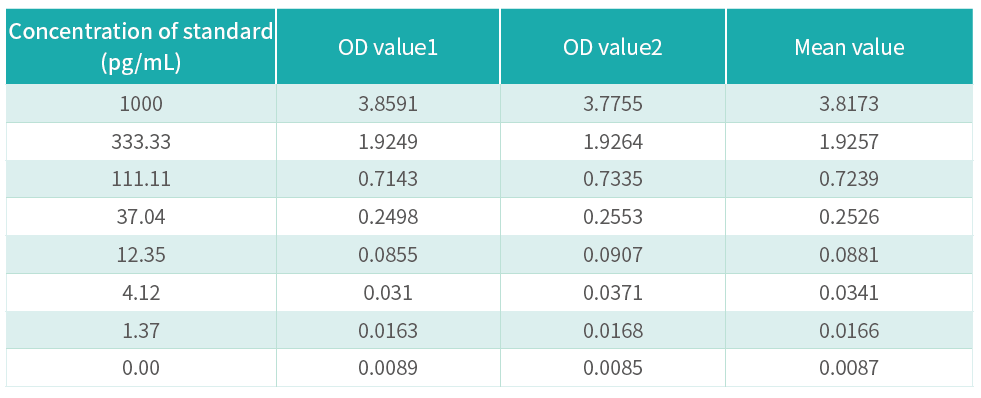Click the 0.0881 mean value cell
Screen dimensions: 981x398
850,255
